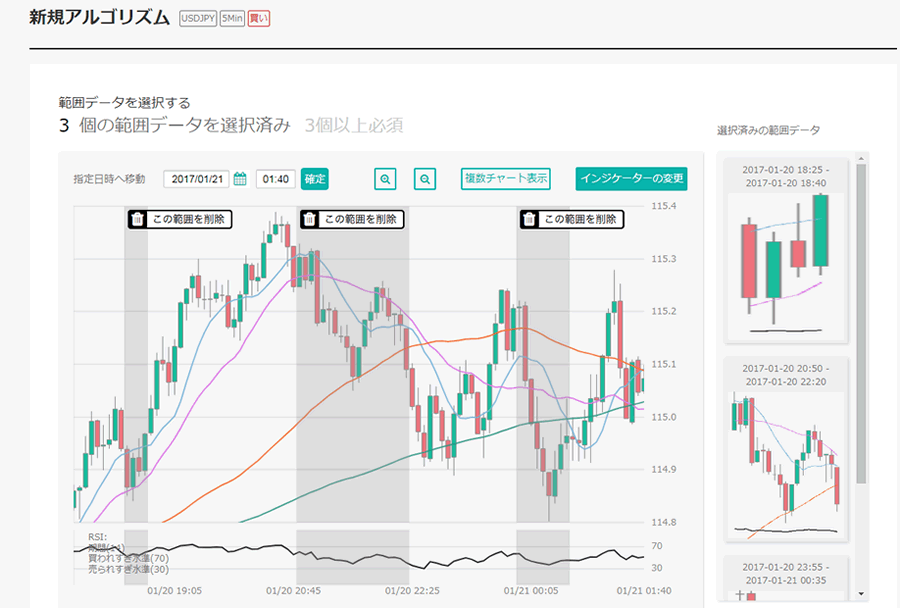Open 複数チャート表示 multiple chart view
Image resolution: width=900 pixels, height=608 pixels.
tap(506, 179)
